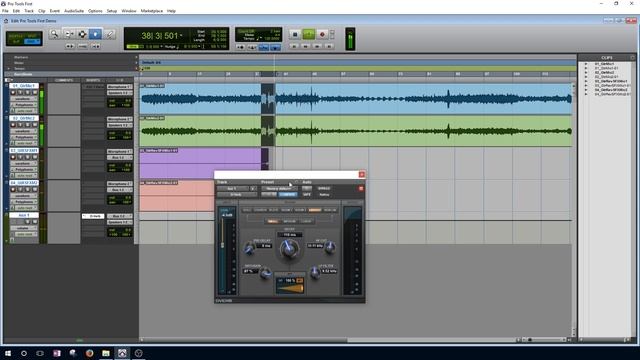Viewport: 640px width, 360px height.
Task: Enable Grid edit mode
Action: (32, 41)
